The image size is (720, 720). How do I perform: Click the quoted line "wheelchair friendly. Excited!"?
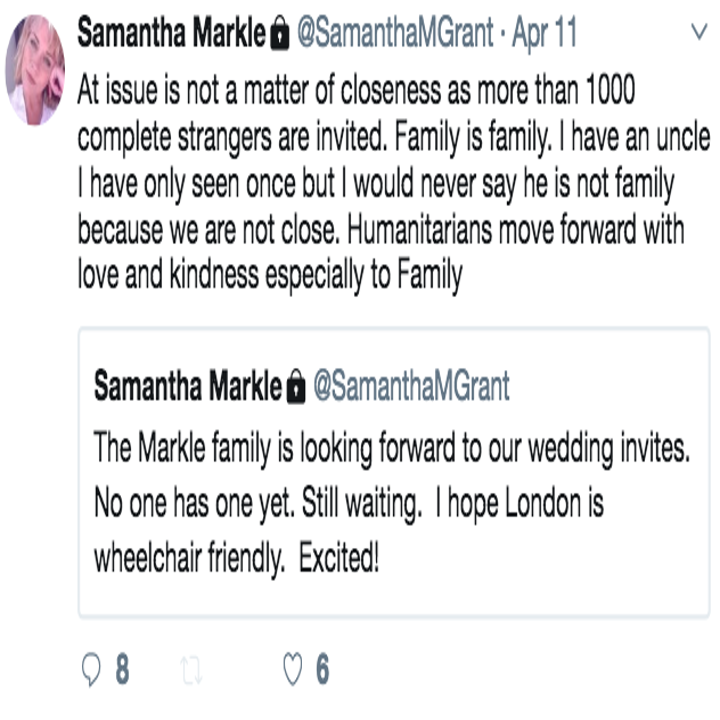[x=237, y=556]
